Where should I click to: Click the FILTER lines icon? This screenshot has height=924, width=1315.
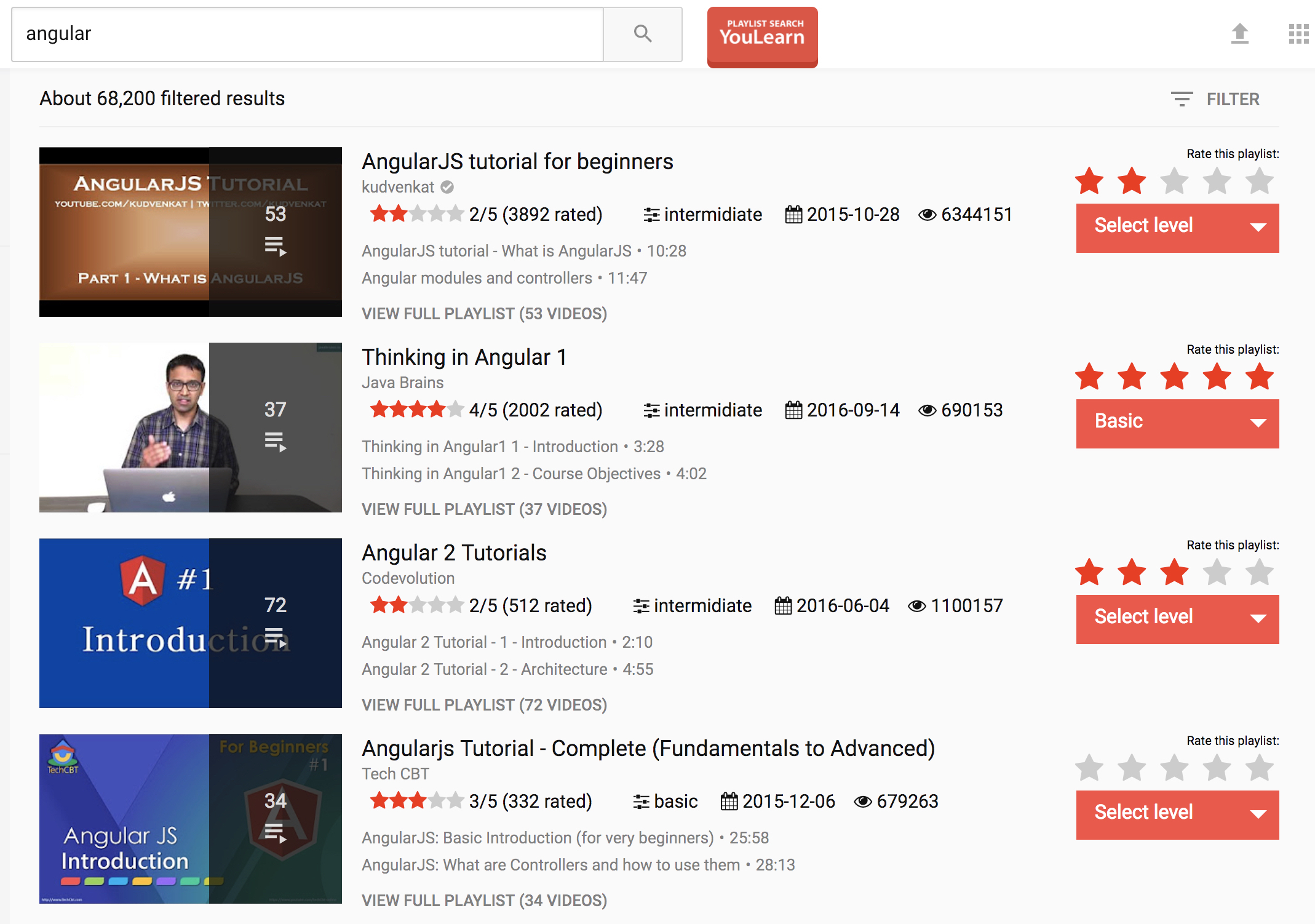pyautogui.click(x=1182, y=99)
